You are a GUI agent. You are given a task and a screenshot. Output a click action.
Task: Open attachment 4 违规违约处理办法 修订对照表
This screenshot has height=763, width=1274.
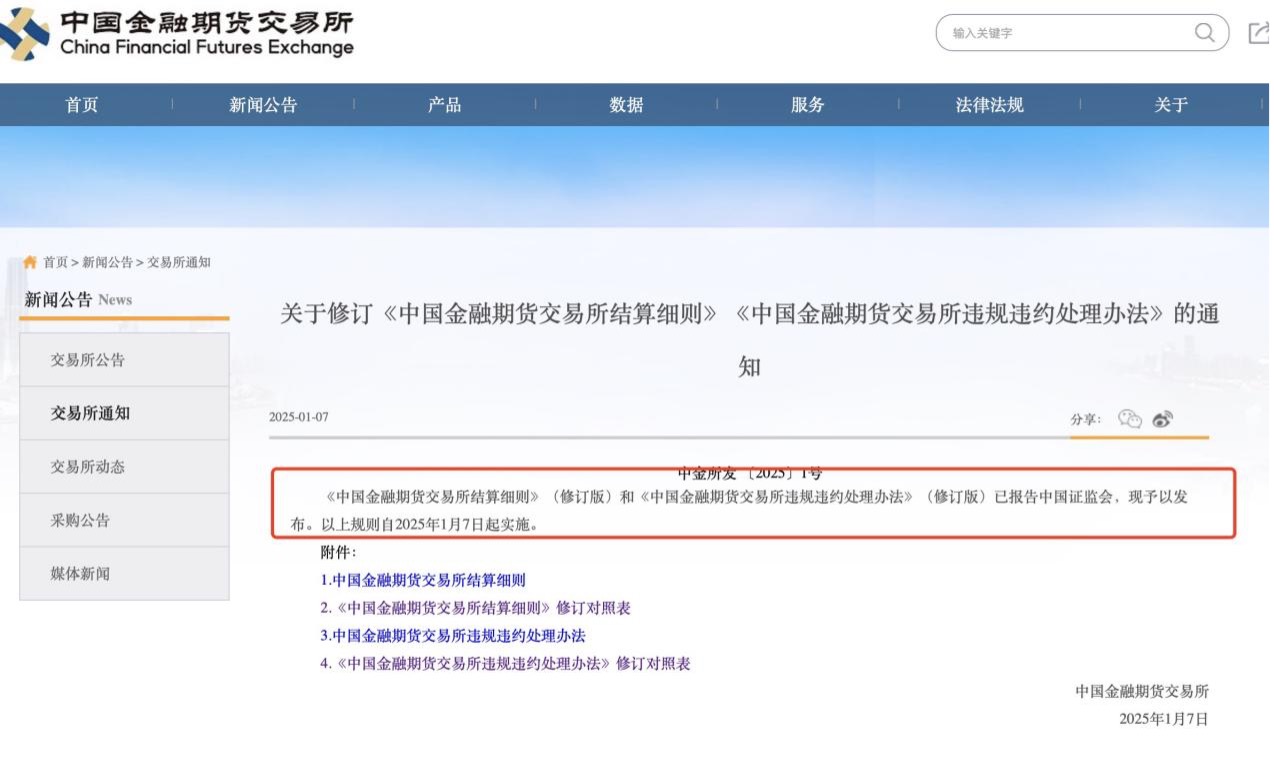pos(505,663)
